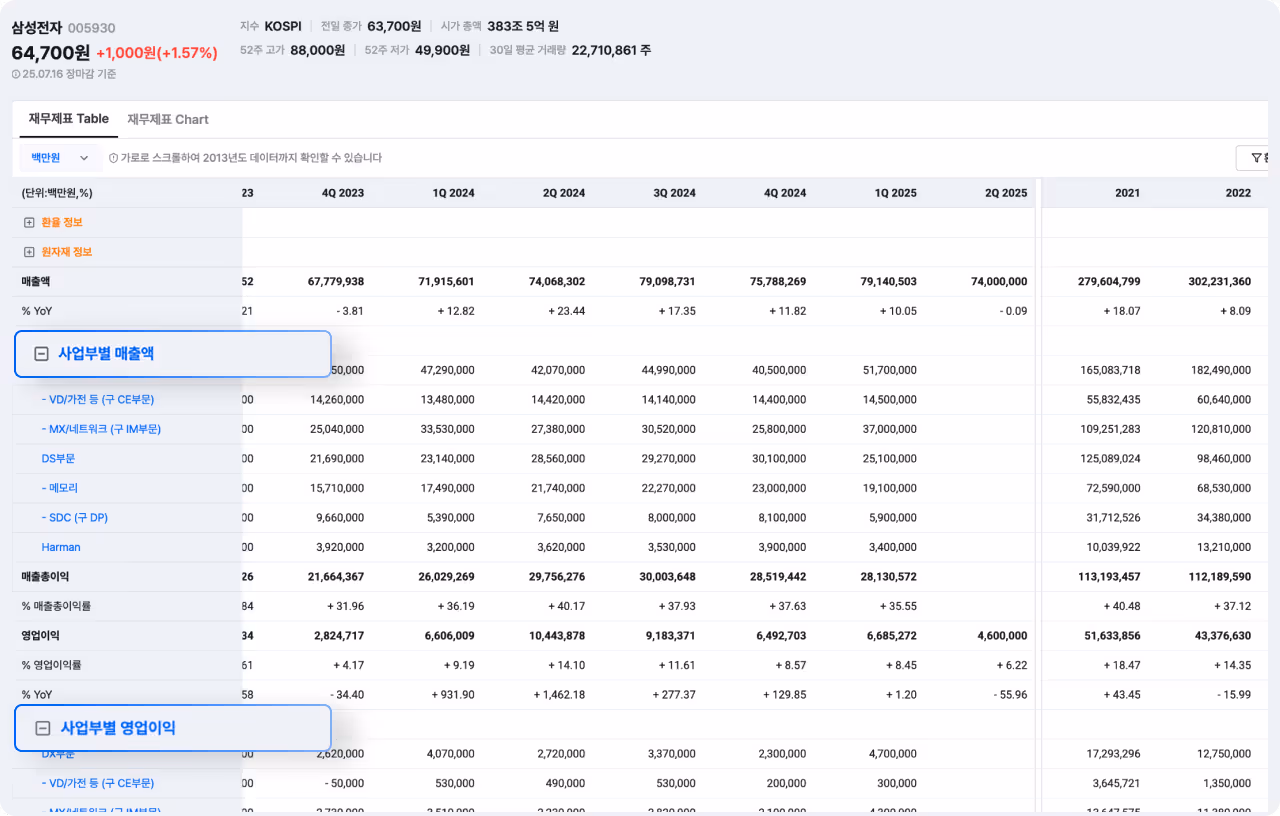Screen dimensions: 1280x816
Task: Click the 2022 annual column header
Action: [x=1238, y=193]
